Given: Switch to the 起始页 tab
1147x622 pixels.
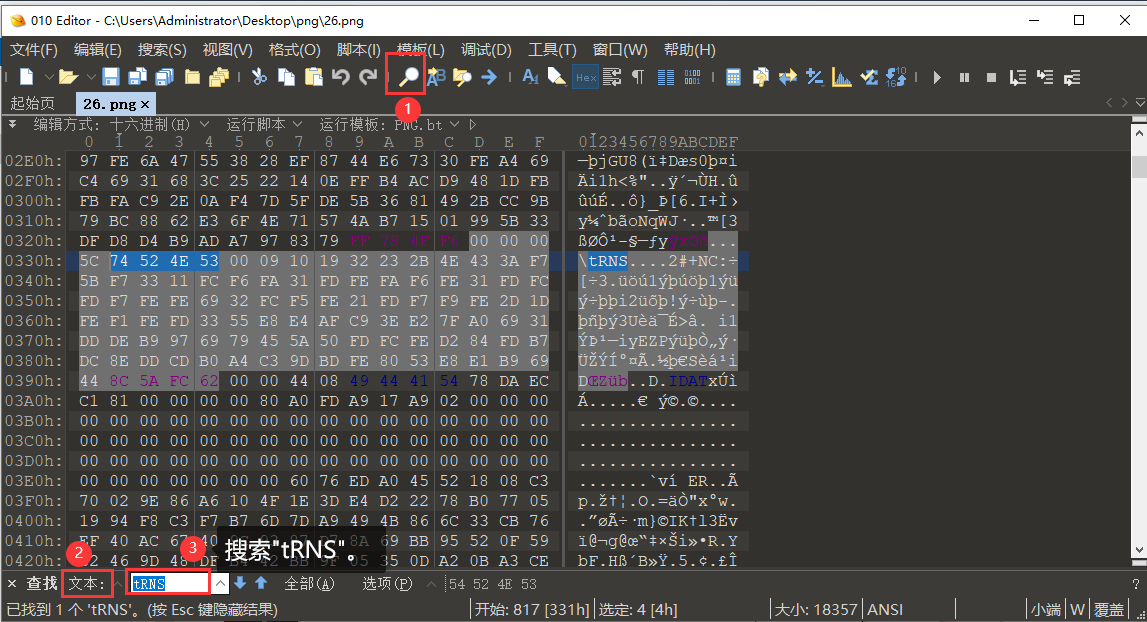Looking at the screenshot, I should click(33, 103).
